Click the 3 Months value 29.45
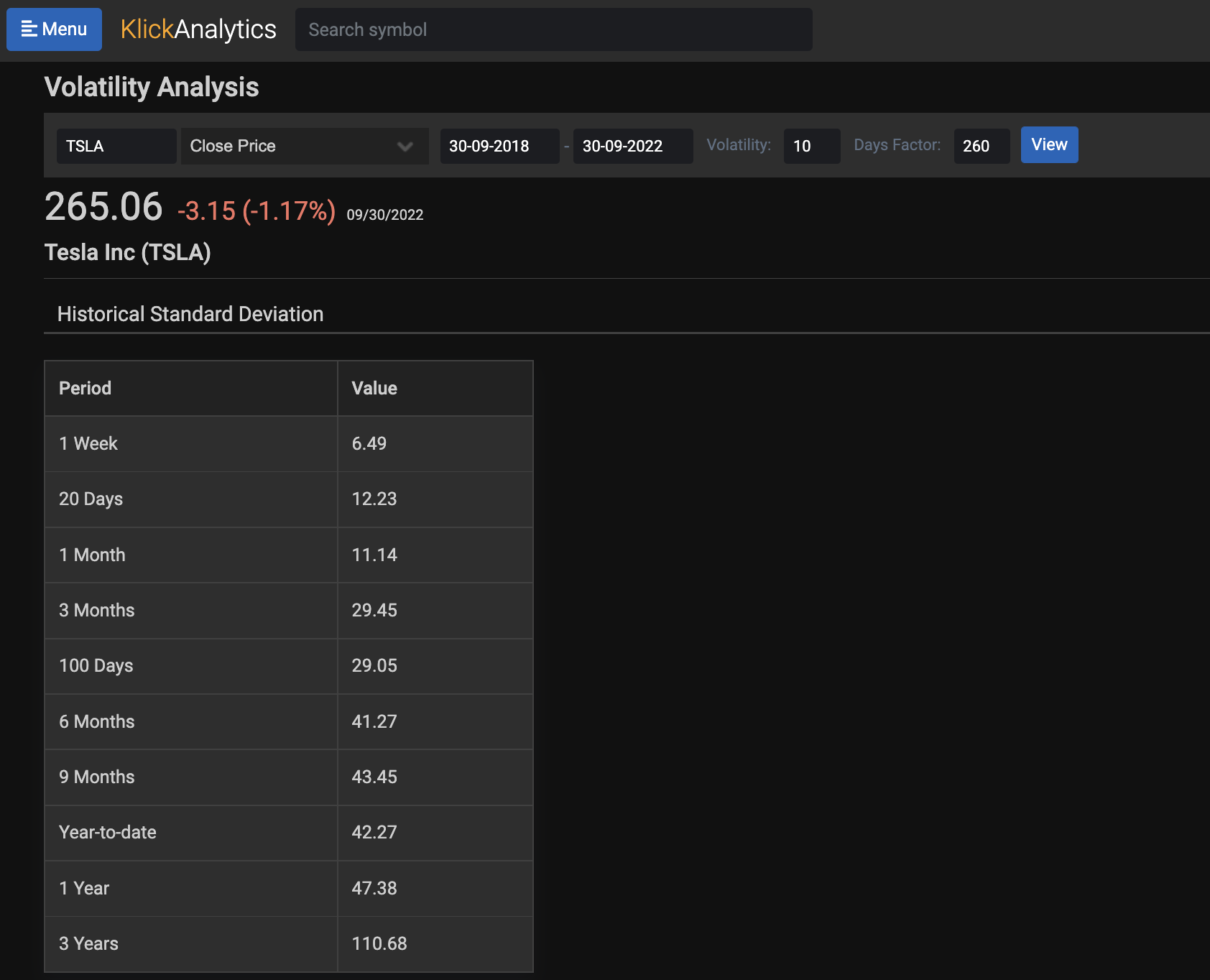 click(x=374, y=610)
